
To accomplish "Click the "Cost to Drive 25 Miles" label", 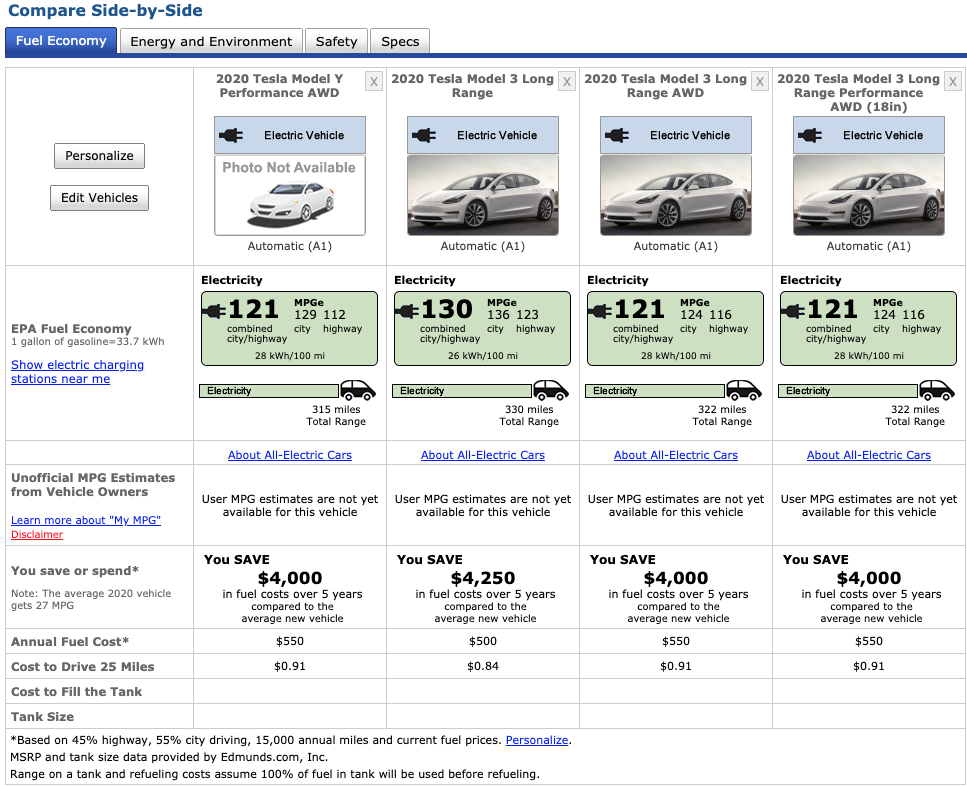I will [83, 666].
